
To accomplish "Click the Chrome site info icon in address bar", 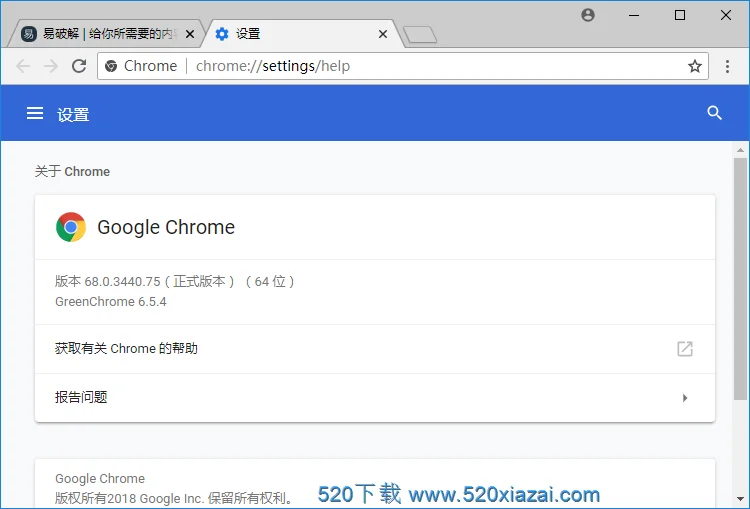I will tap(111, 66).
